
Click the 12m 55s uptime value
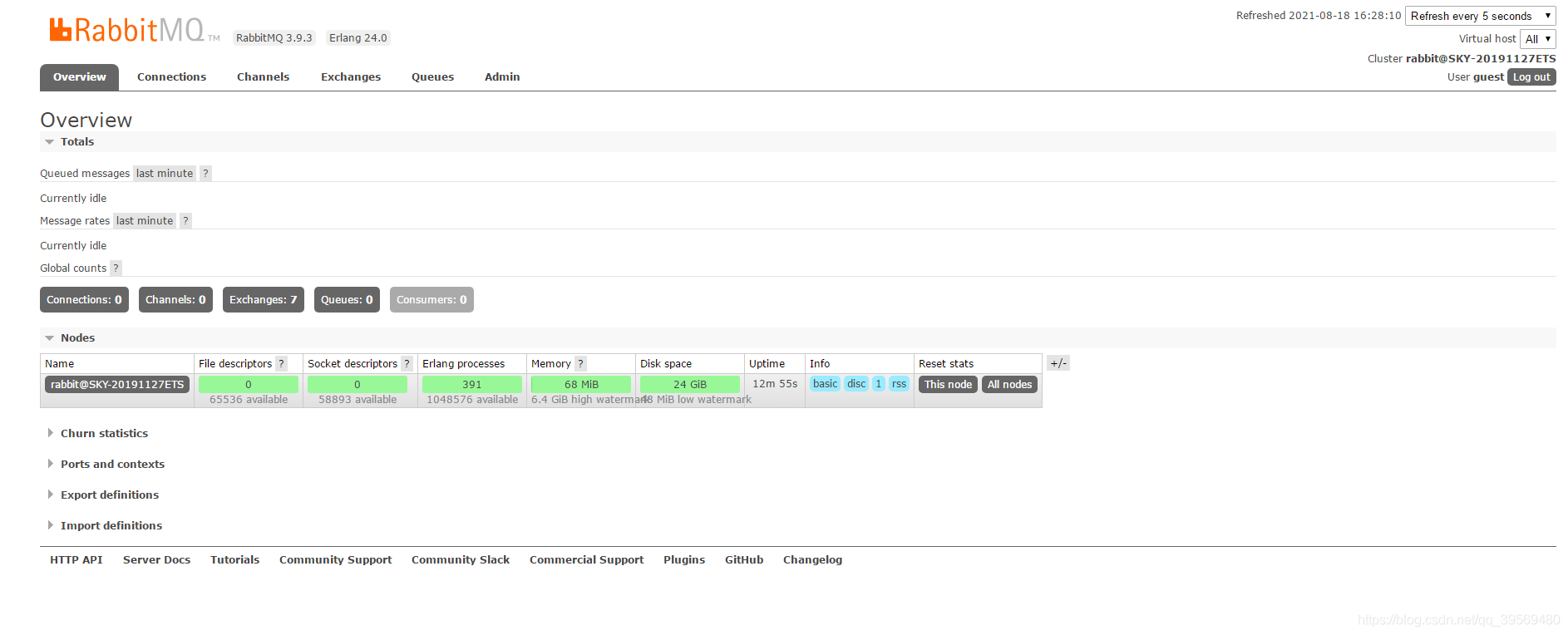pos(775,384)
